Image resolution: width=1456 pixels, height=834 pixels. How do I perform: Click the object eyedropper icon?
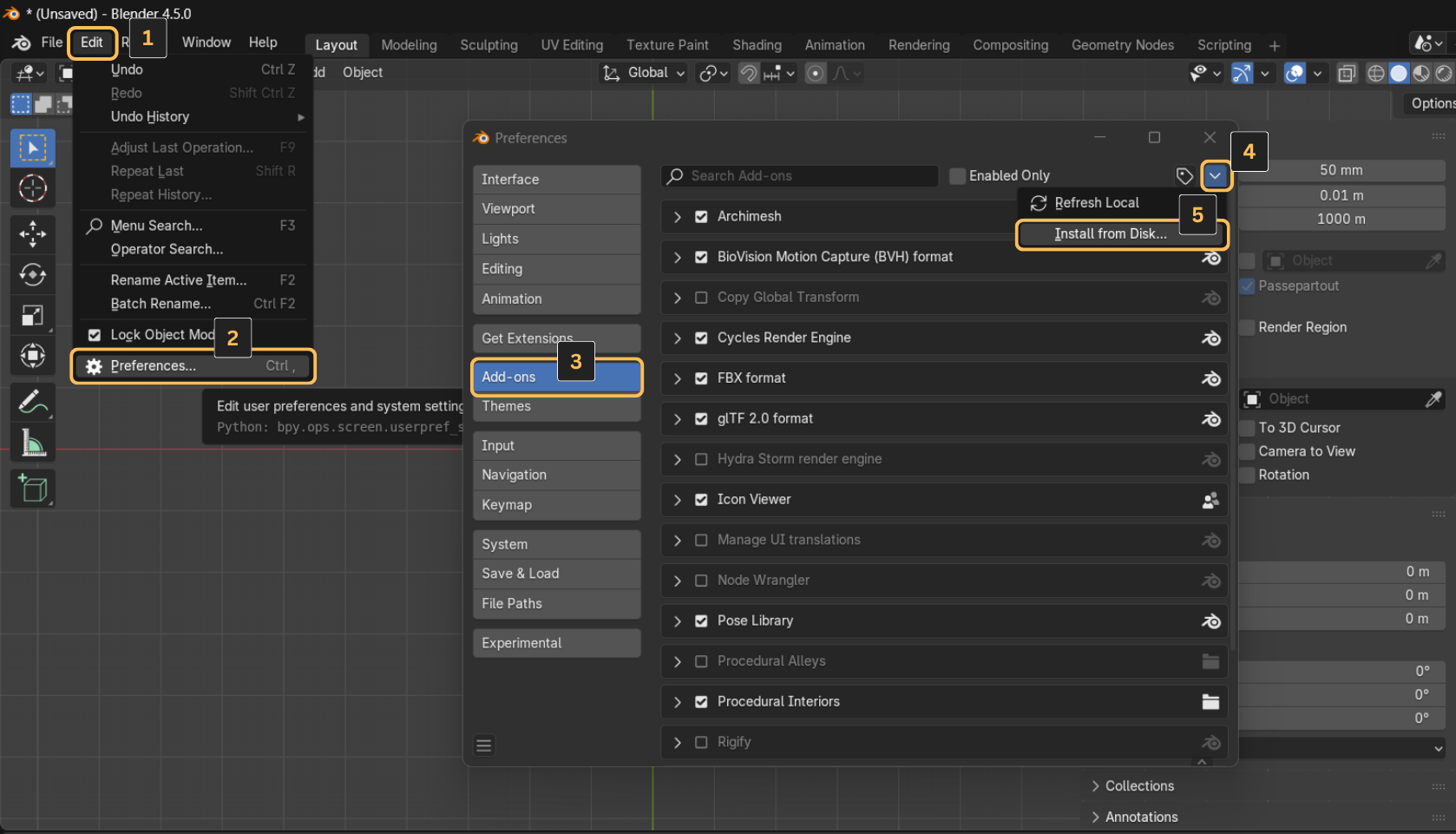click(1433, 399)
